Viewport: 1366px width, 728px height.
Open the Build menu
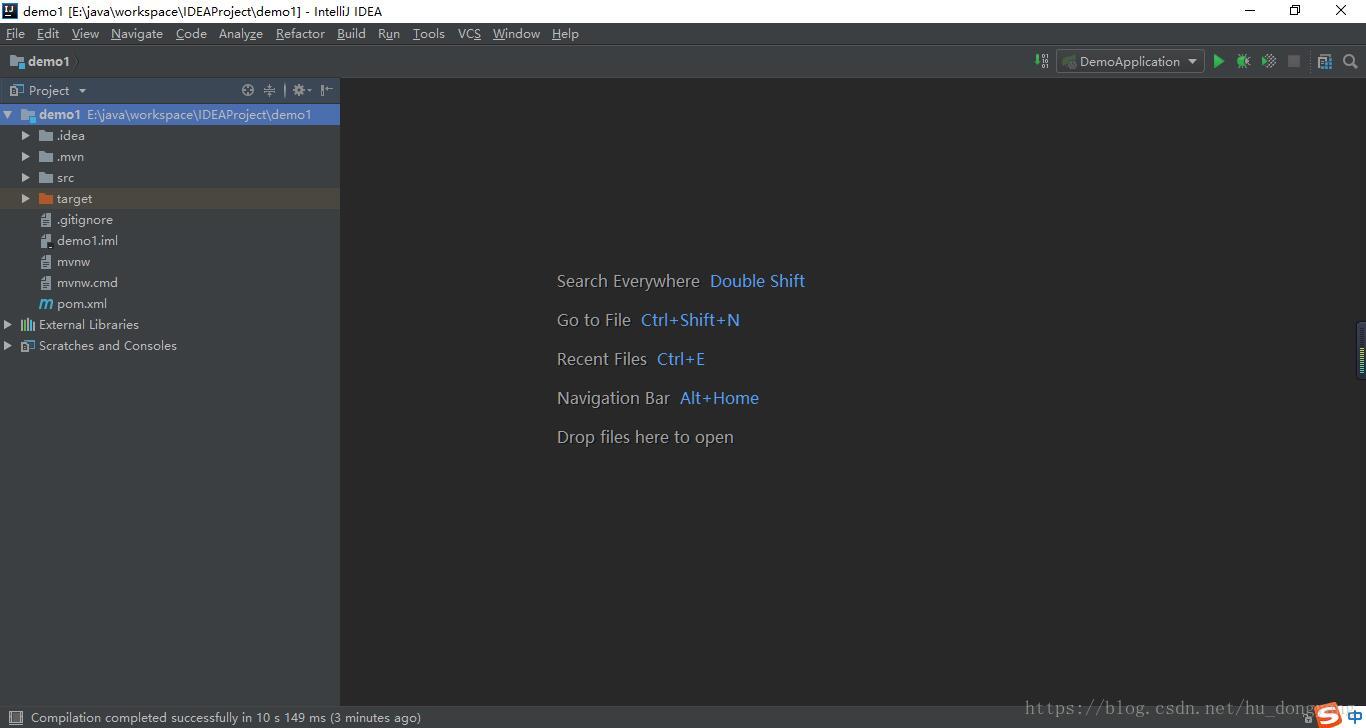coord(351,33)
